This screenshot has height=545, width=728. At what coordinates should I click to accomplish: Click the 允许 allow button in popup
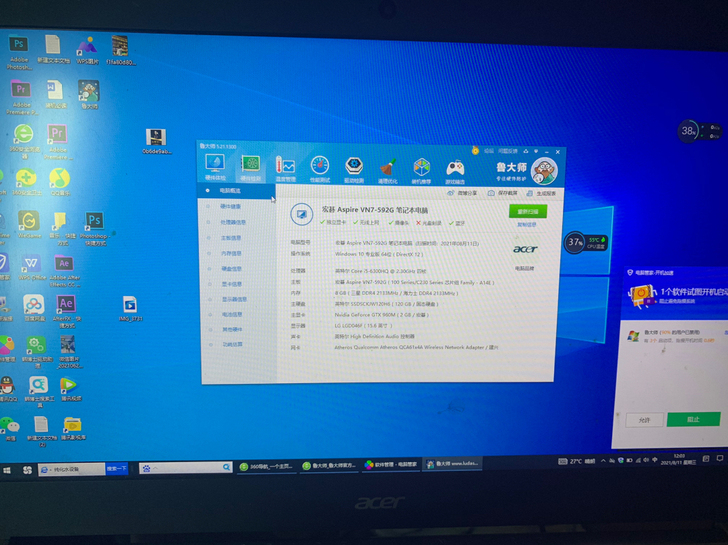644,420
